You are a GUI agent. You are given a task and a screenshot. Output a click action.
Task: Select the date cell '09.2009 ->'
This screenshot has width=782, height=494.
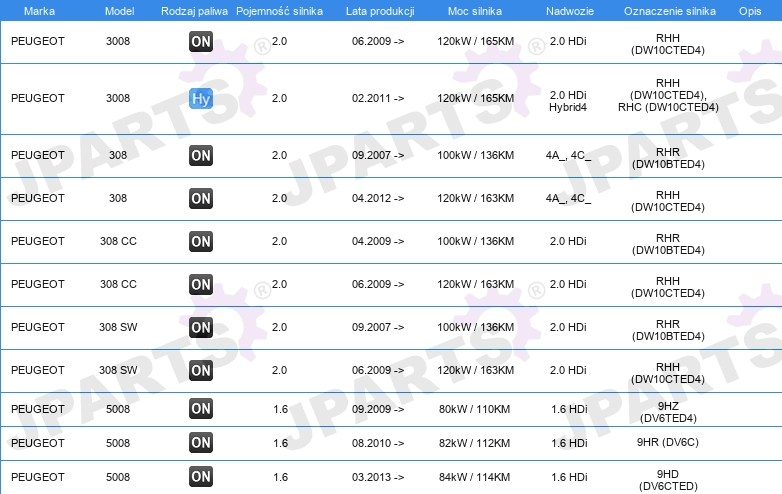pos(378,409)
